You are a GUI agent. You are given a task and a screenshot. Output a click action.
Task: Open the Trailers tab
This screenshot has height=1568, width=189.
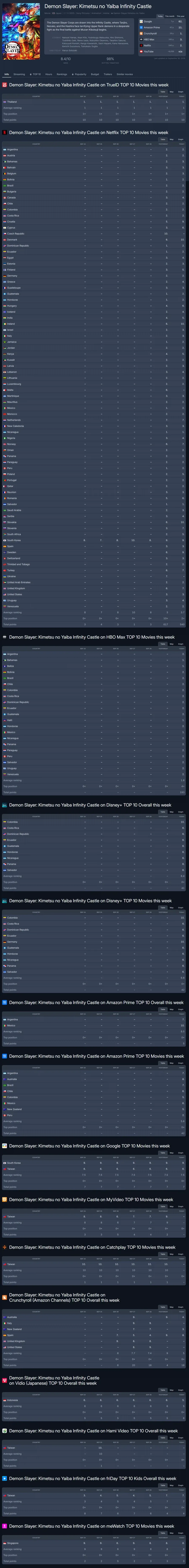point(108,74)
